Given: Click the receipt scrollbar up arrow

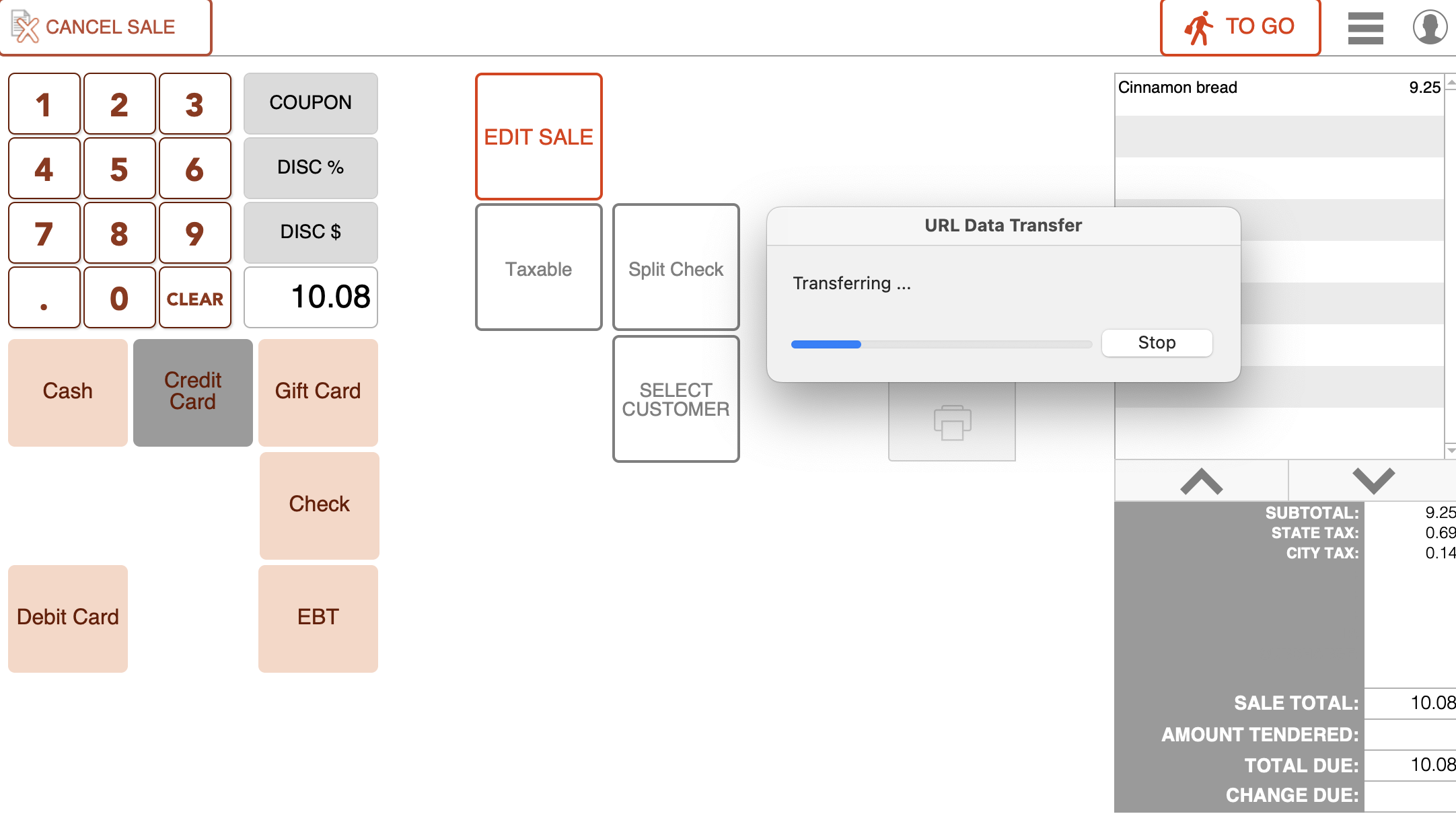Looking at the screenshot, I should (1451, 83).
